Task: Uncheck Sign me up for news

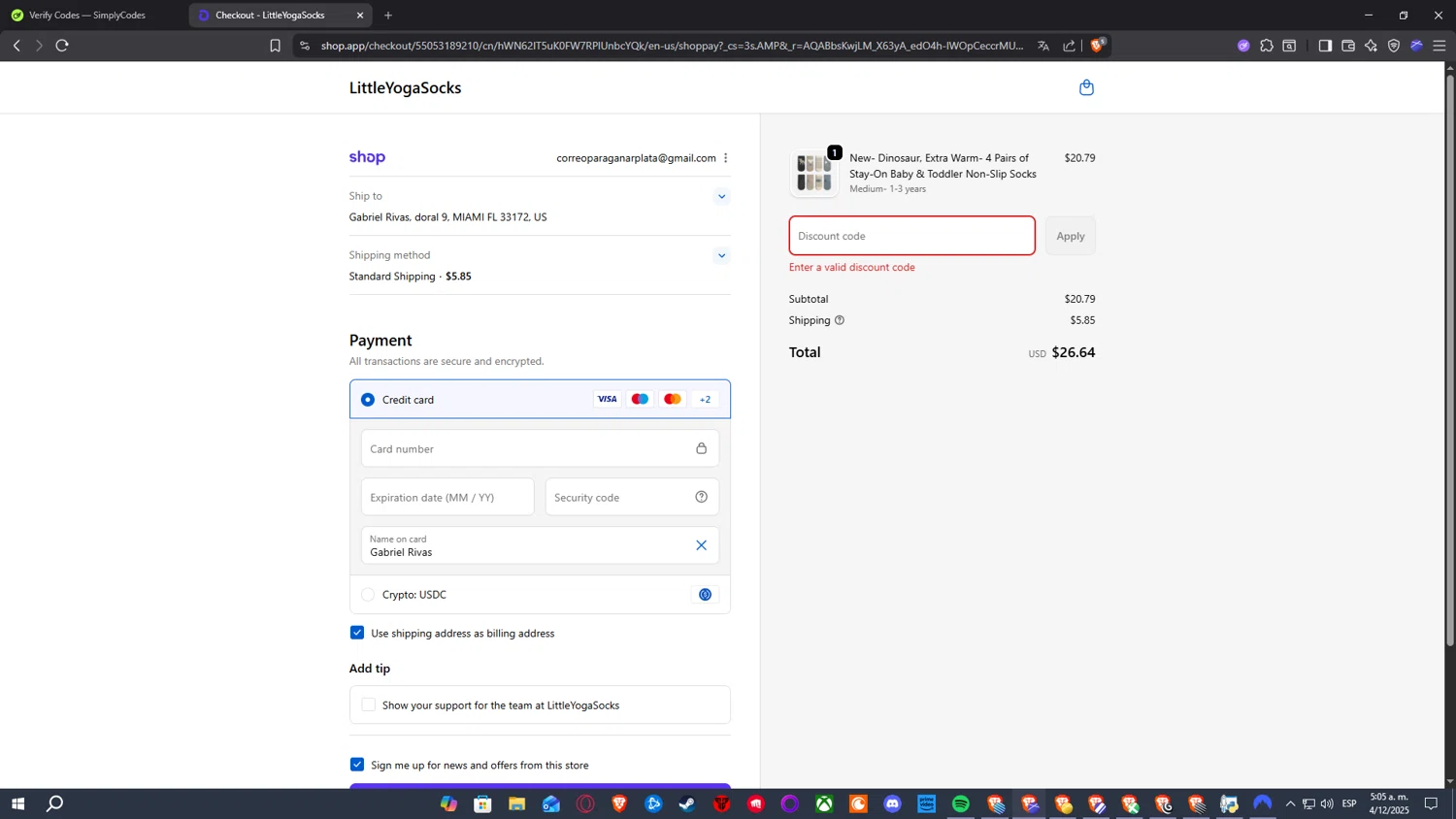Action: click(x=357, y=765)
